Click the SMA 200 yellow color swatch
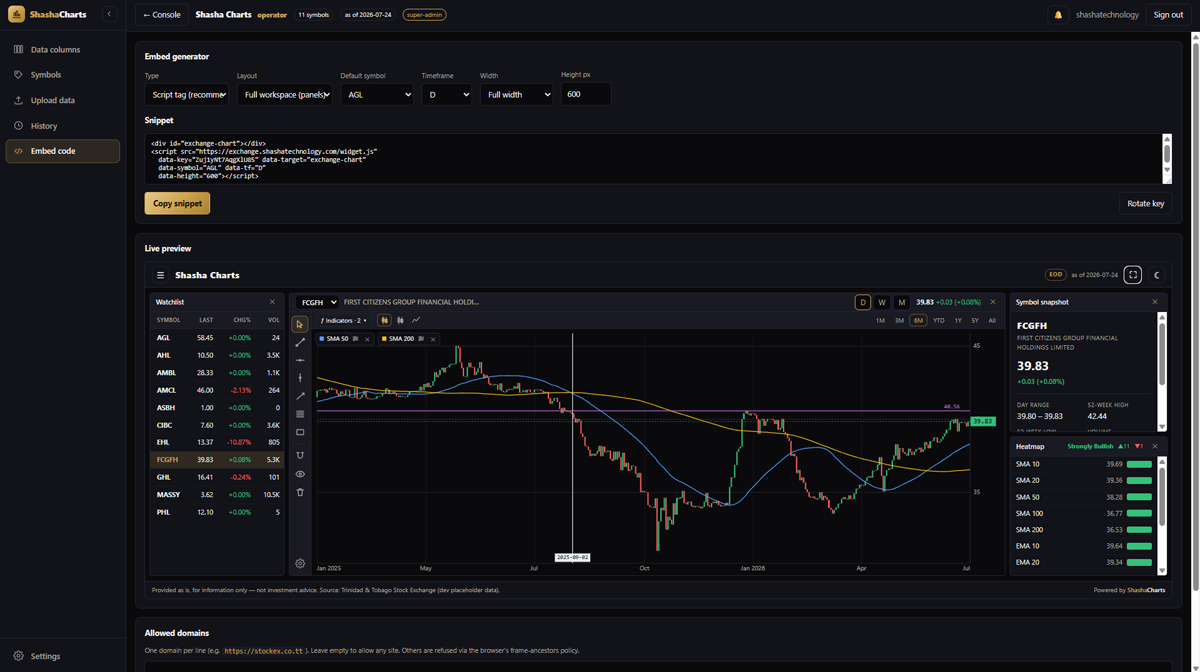The height and width of the screenshot is (672, 1200). point(384,339)
